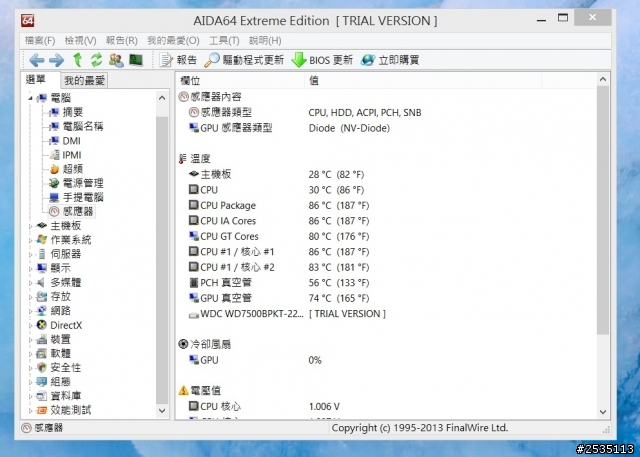This screenshot has height=457, width=640.
Task: Click the 報告 report toolbar button
Action: pos(178,60)
